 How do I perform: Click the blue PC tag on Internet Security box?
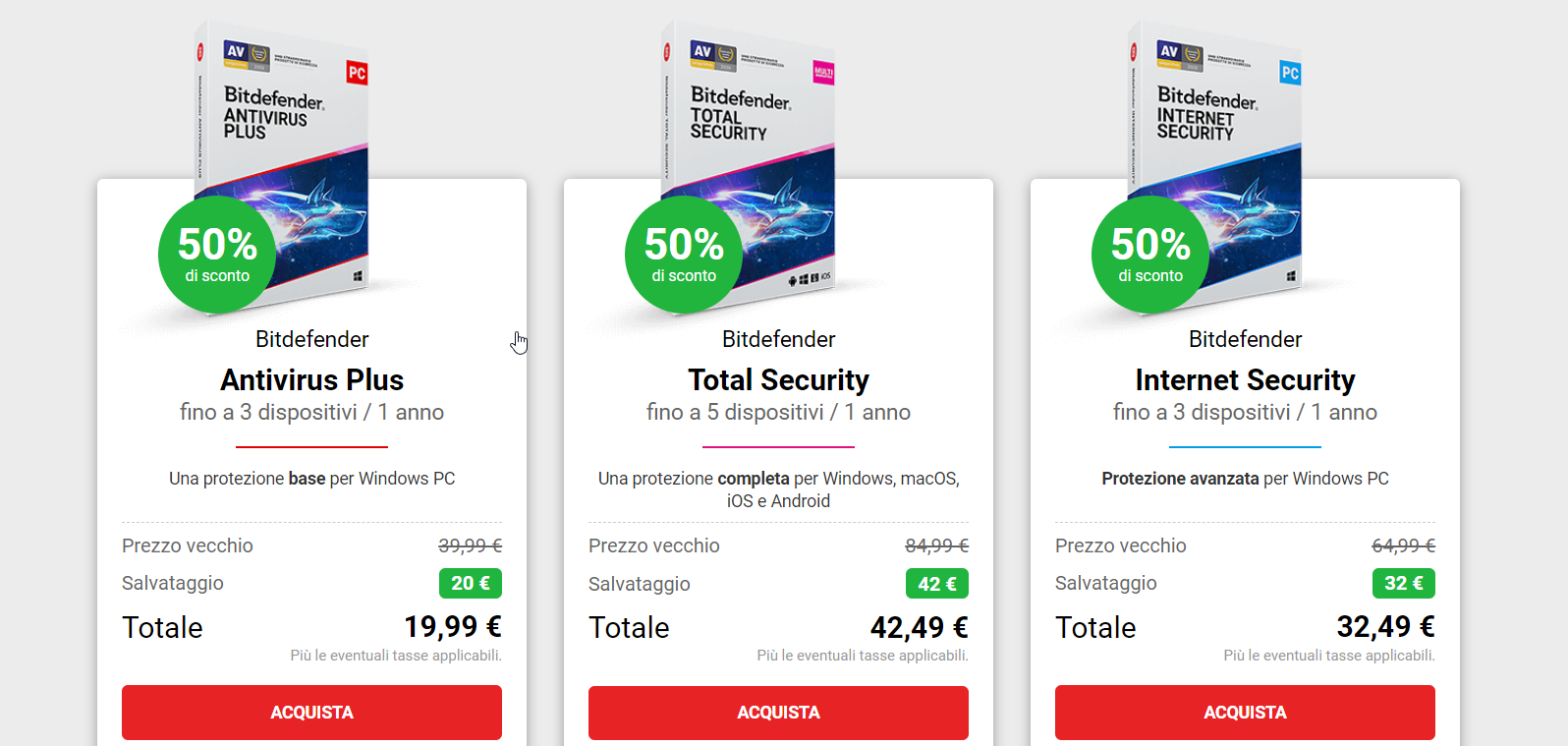pyautogui.click(x=1290, y=73)
